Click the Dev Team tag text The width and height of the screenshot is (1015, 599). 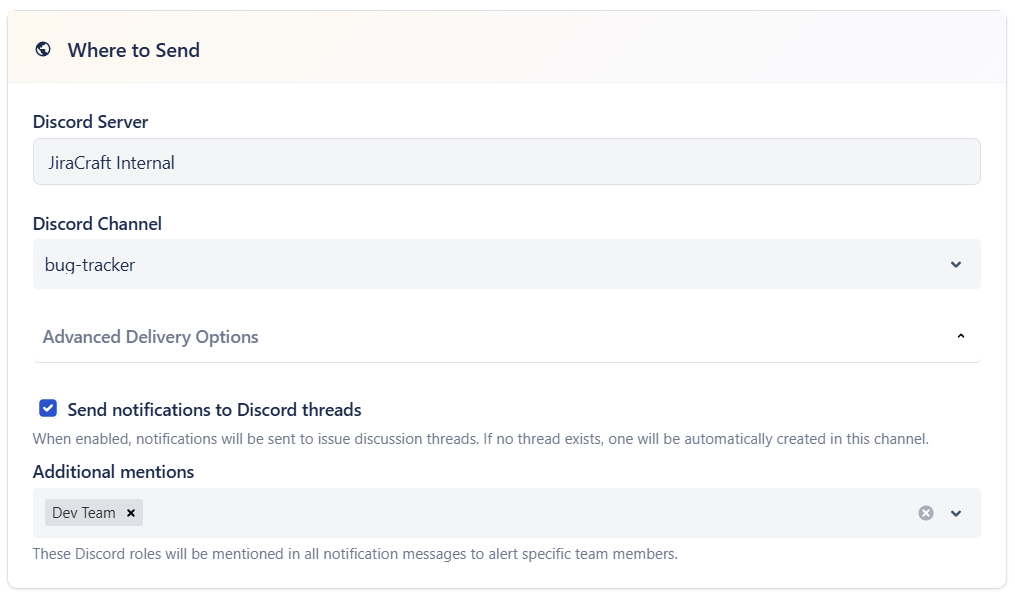coord(84,513)
